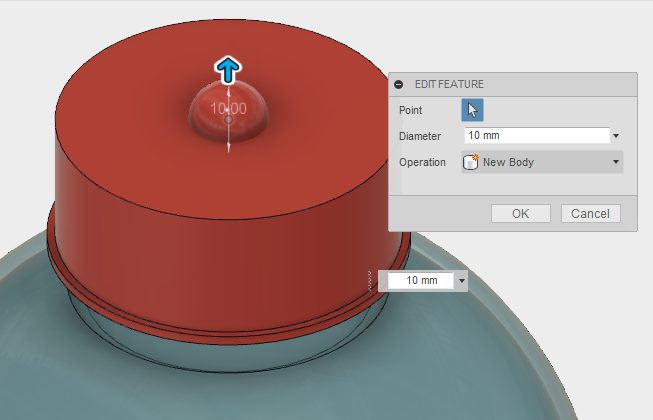This screenshot has width=653, height=420.
Task: Cancel the Edit Feature dialog
Action: tap(591, 214)
